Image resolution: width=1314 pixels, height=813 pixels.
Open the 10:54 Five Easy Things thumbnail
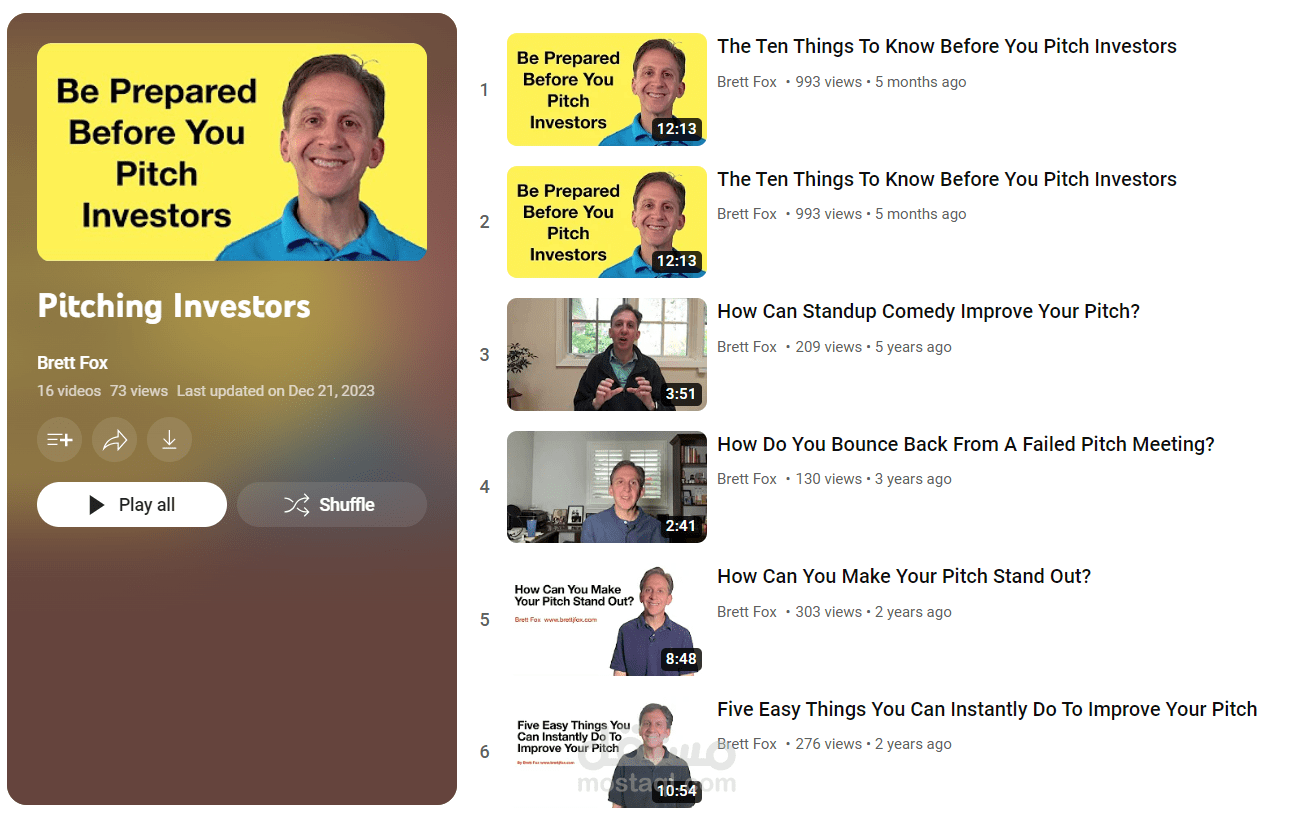(607, 752)
